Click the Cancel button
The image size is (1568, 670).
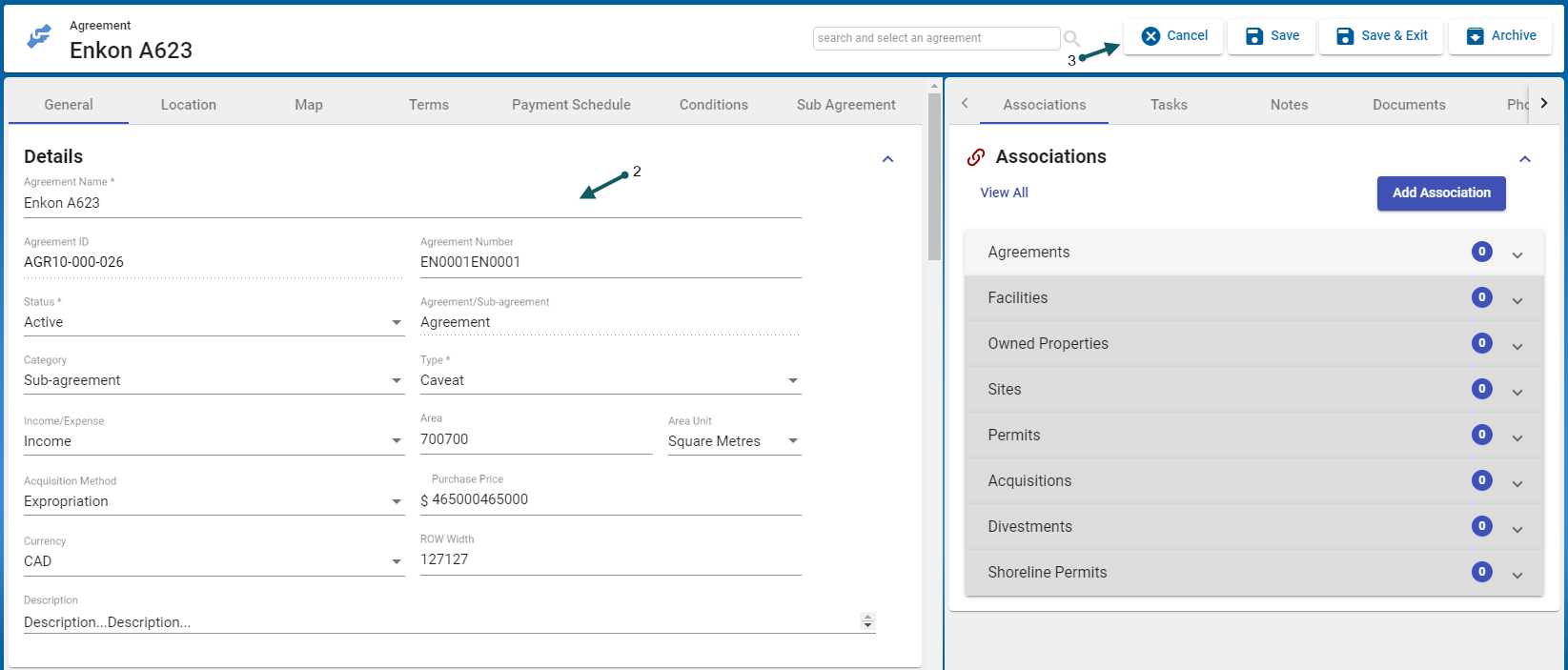pyautogui.click(x=1173, y=36)
